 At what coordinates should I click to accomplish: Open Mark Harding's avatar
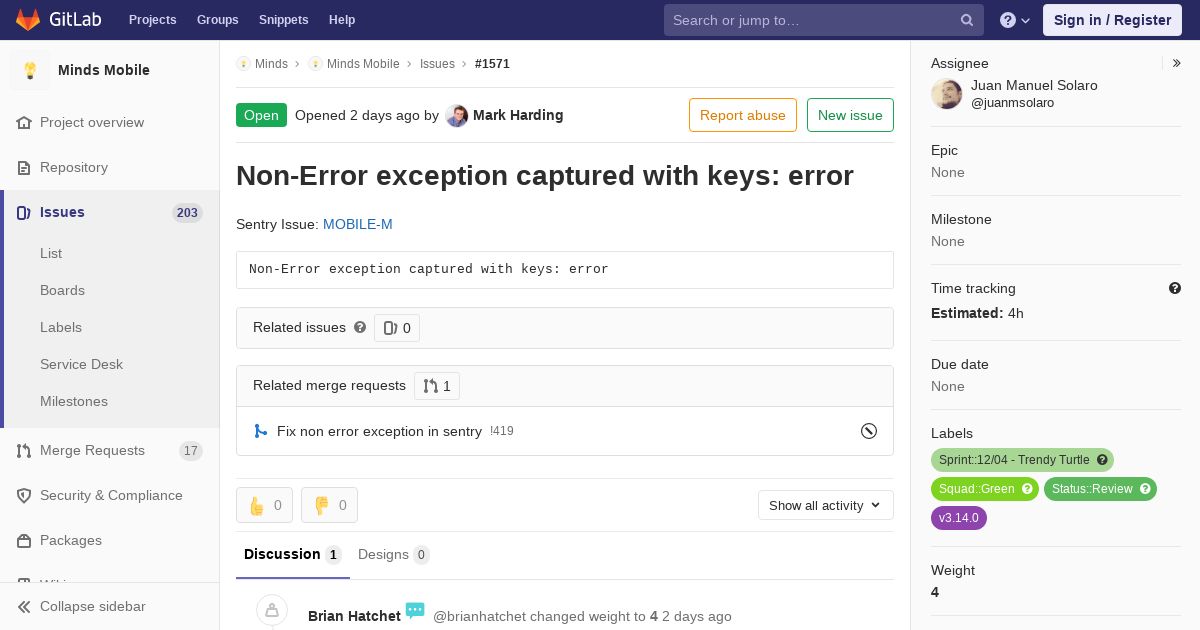(x=457, y=115)
